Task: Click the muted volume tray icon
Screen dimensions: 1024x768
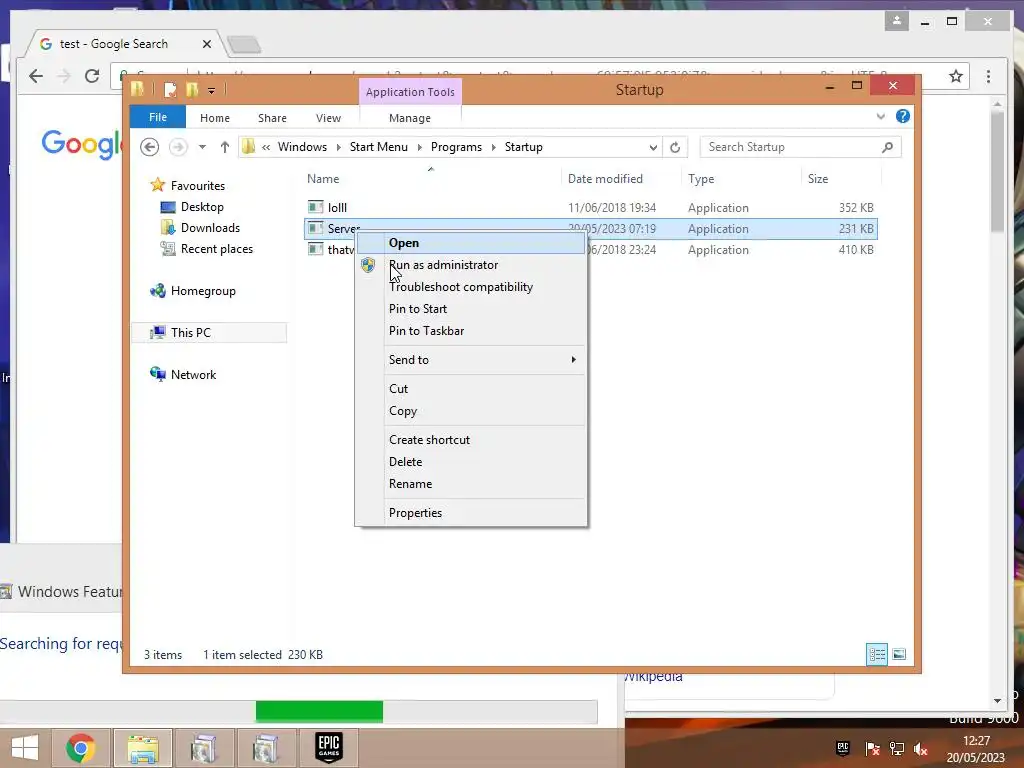Action: (921, 749)
